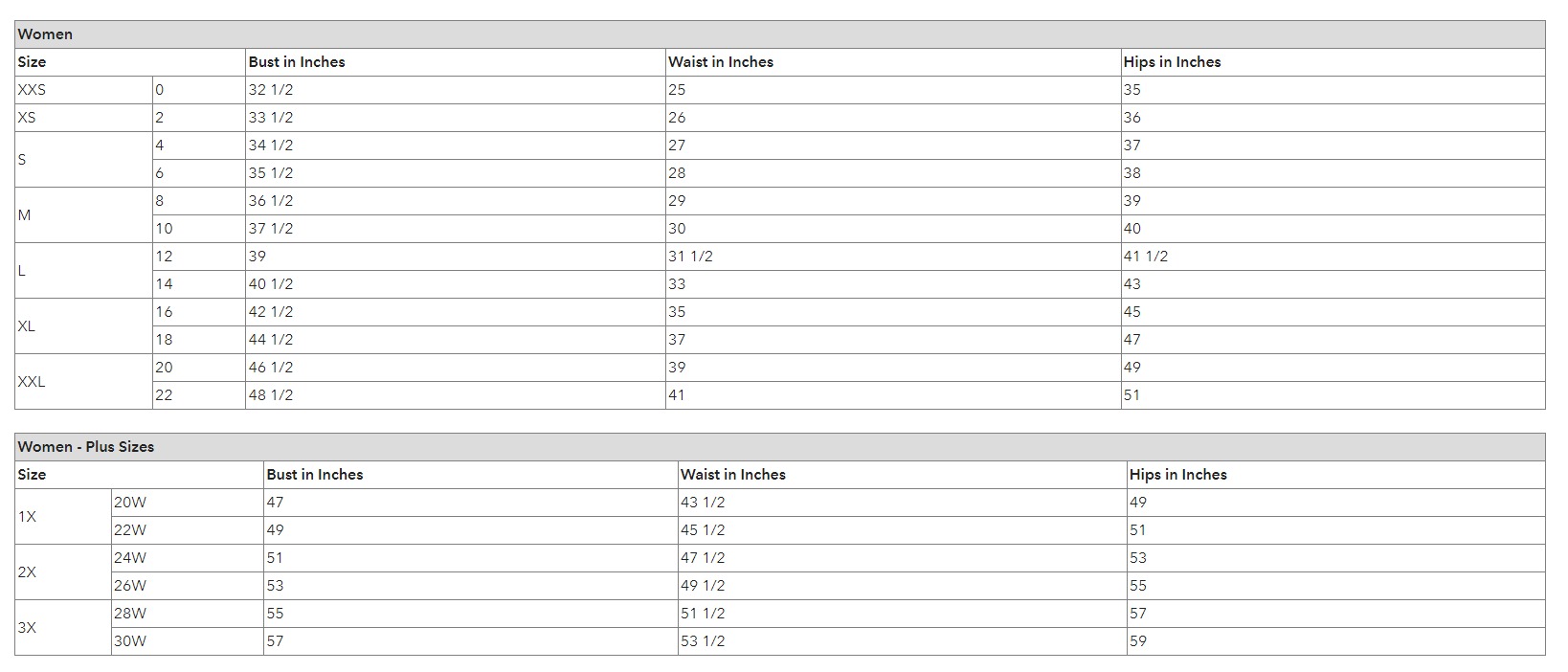Viewport: 1568px width, 672px height.
Task: Select the 26W size cell
Action: (x=130, y=586)
